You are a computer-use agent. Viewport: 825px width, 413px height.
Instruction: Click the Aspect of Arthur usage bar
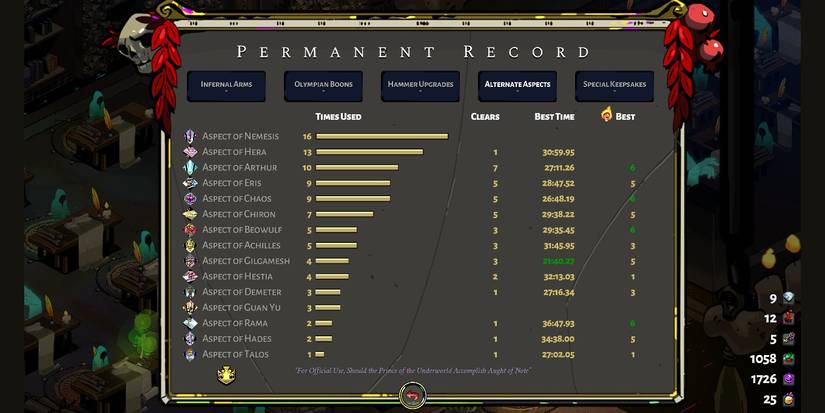357,167
